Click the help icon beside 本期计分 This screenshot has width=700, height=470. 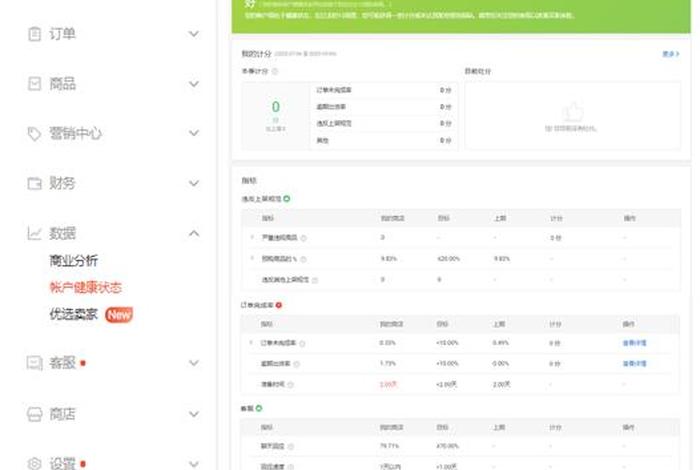pos(275,71)
